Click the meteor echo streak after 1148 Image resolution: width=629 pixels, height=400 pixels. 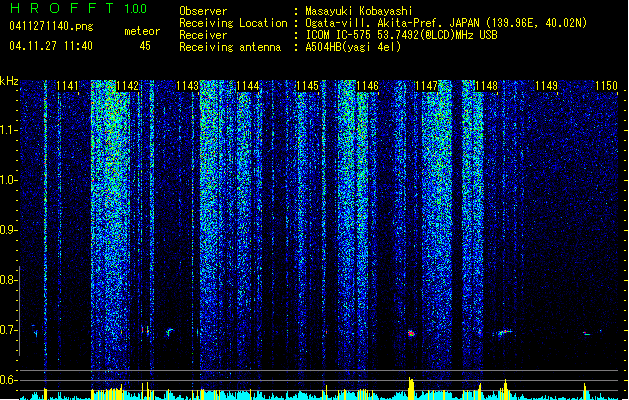point(504,332)
